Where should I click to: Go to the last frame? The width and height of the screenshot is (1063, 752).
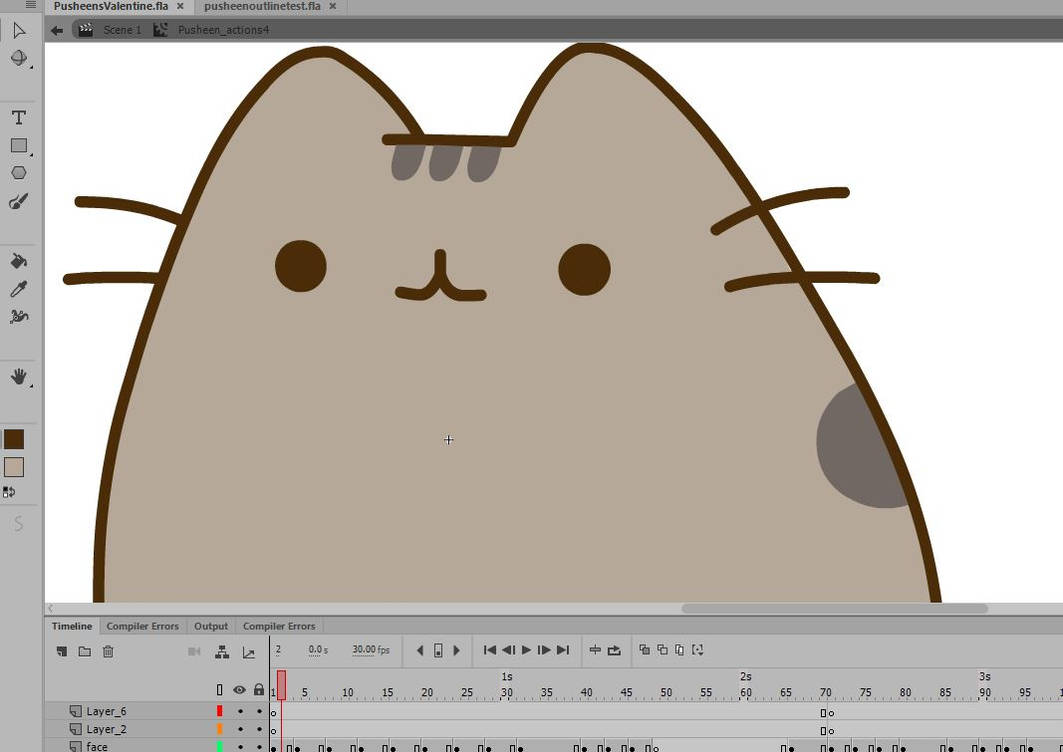click(x=563, y=650)
